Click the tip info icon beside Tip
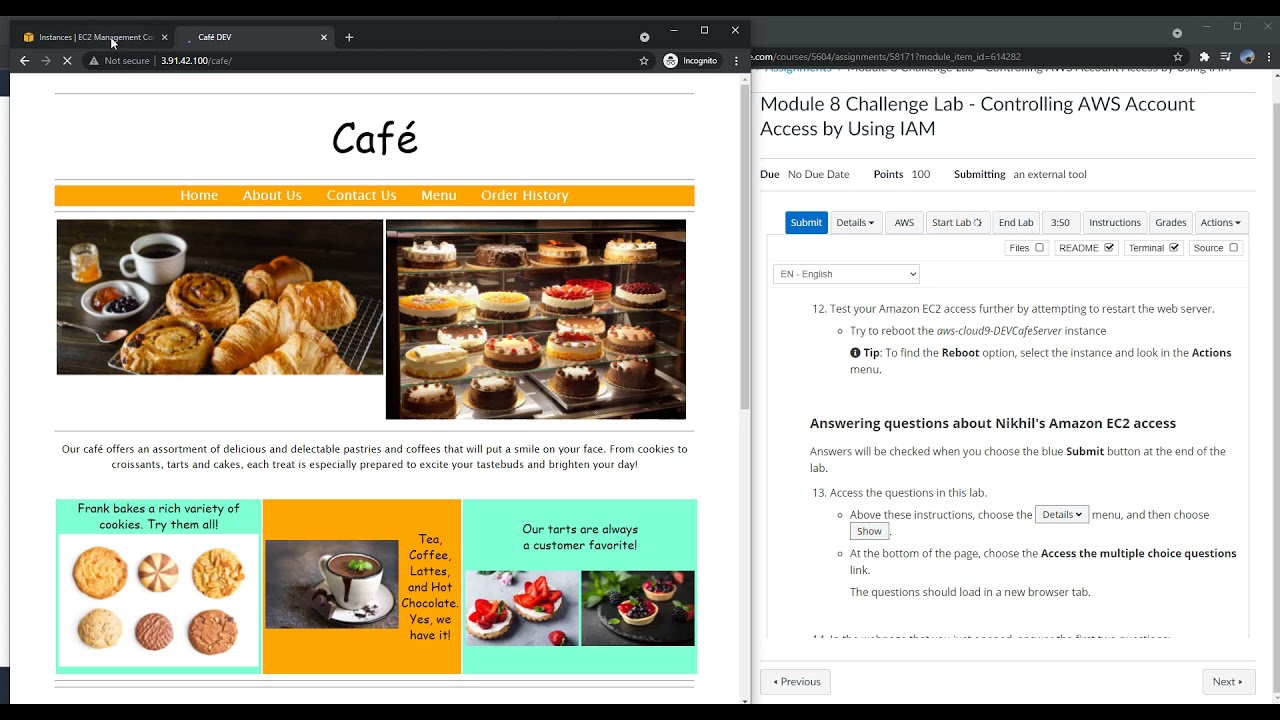The width and height of the screenshot is (1280, 720). click(x=855, y=353)
